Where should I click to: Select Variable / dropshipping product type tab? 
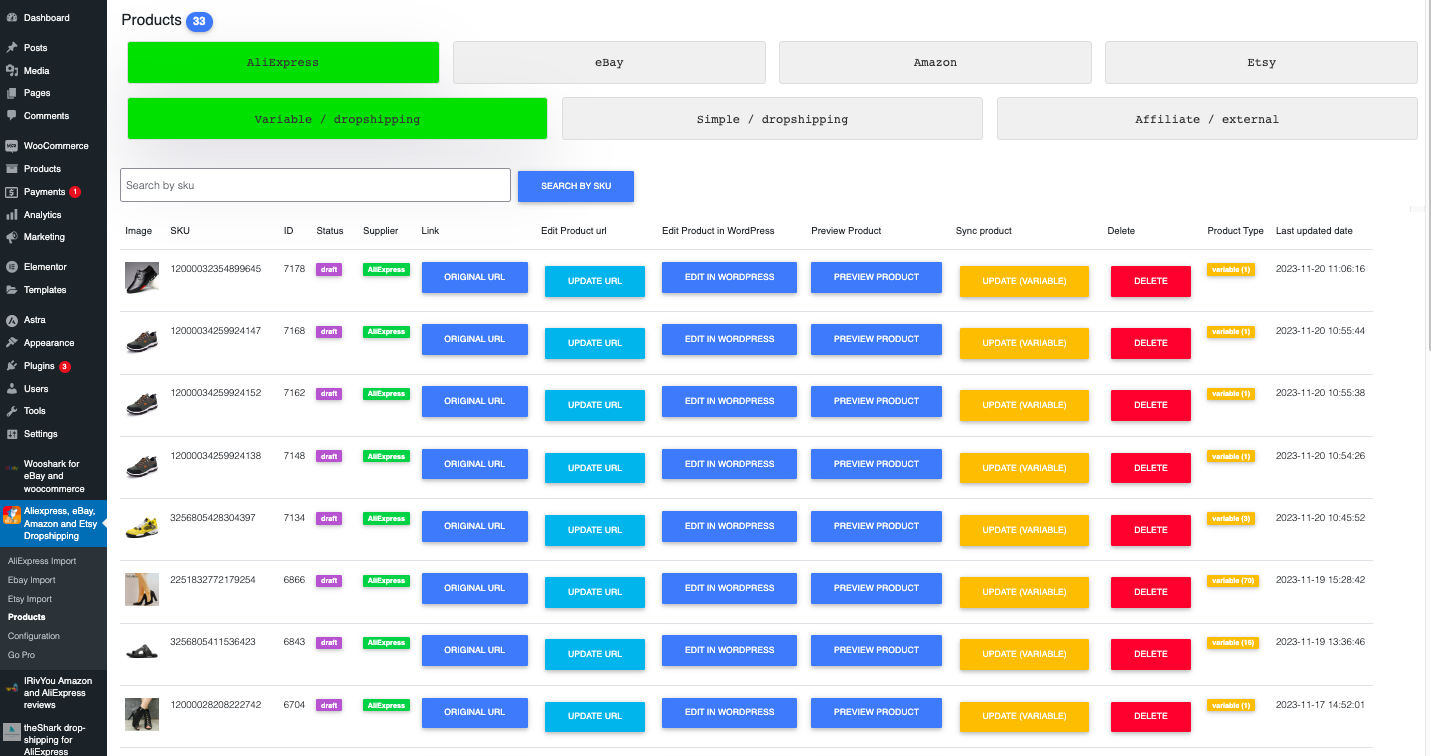pos(337,119)
